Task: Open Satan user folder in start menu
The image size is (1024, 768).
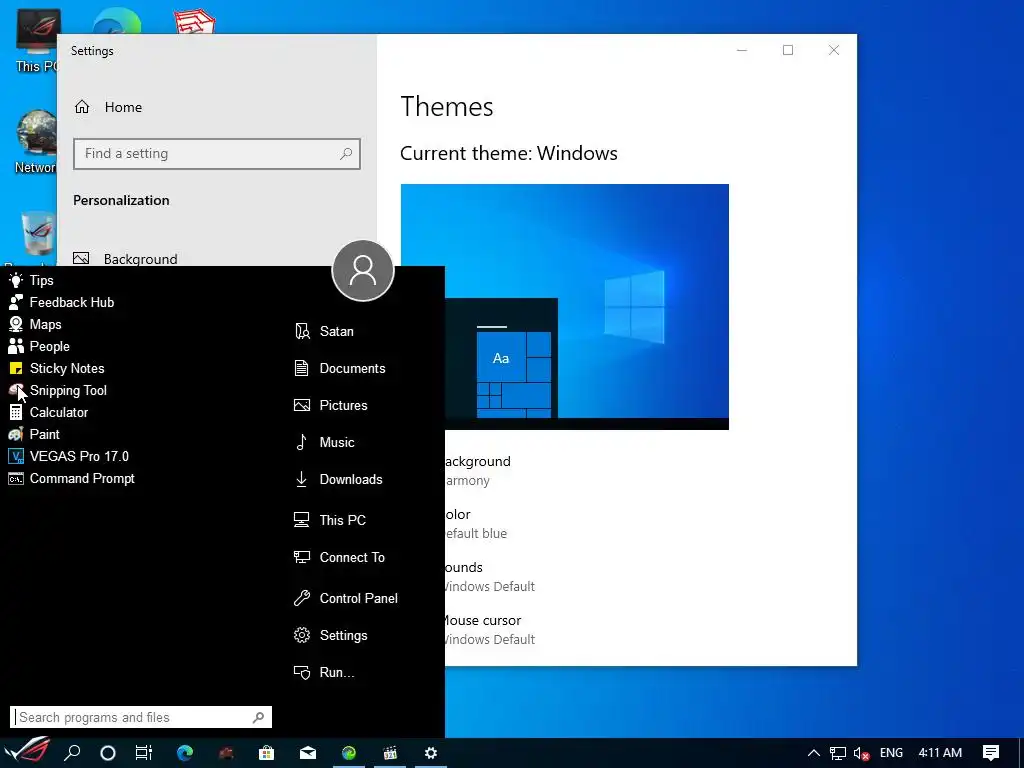Action: 325,332
